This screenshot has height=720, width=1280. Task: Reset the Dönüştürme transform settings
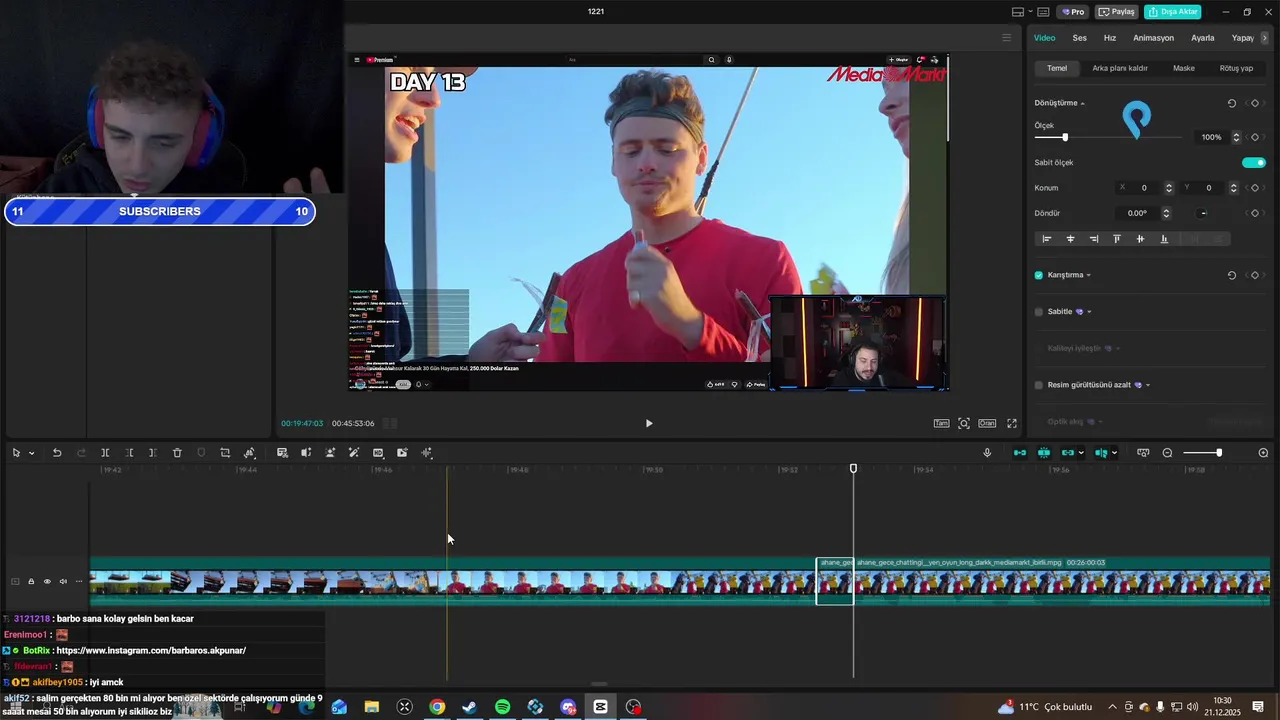pos(1231,103)
